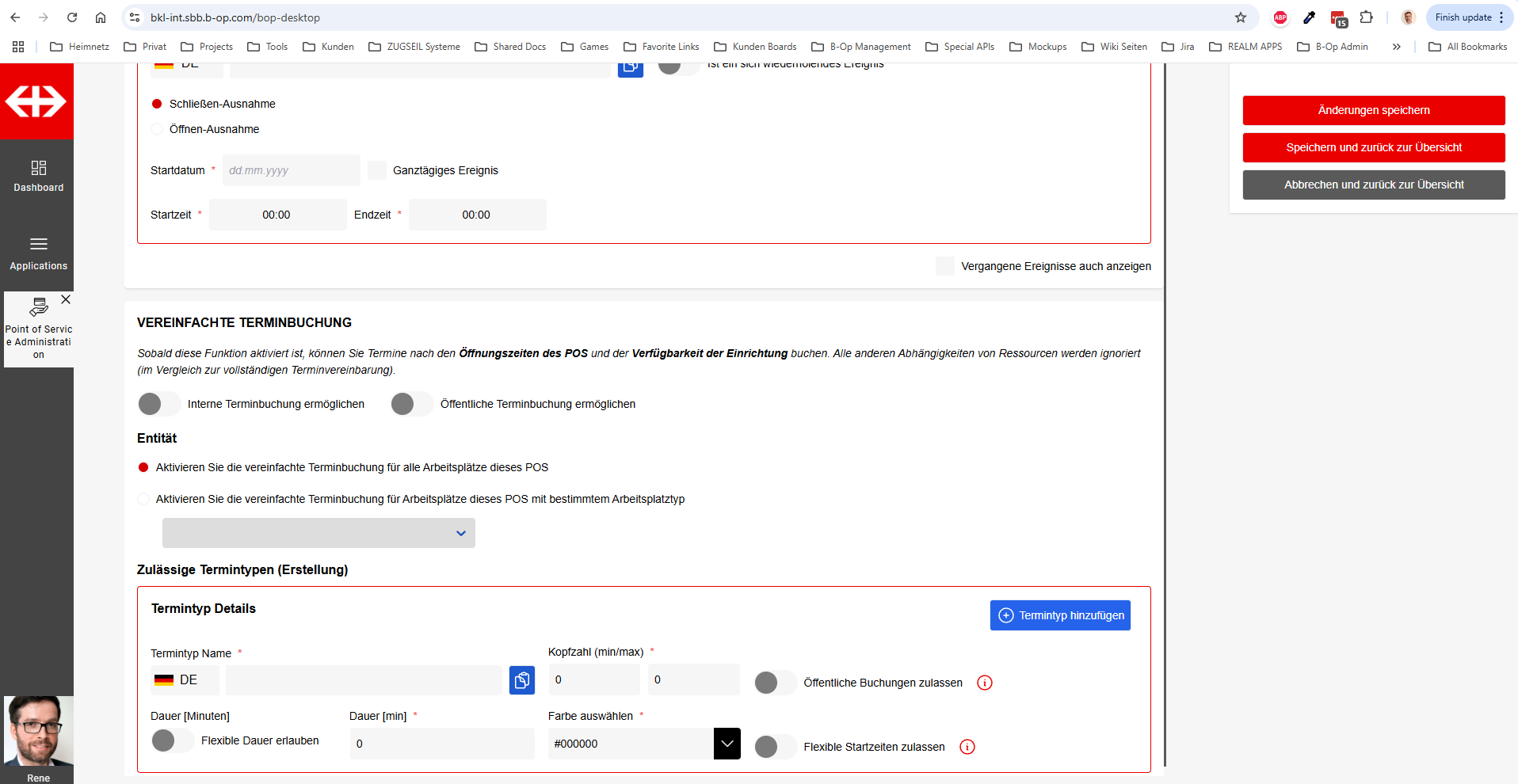1518x784 pixels.
Task: Add a new type with Termintyp hinzufügen
Action: pyautogui.click(x=1060, y=615)
